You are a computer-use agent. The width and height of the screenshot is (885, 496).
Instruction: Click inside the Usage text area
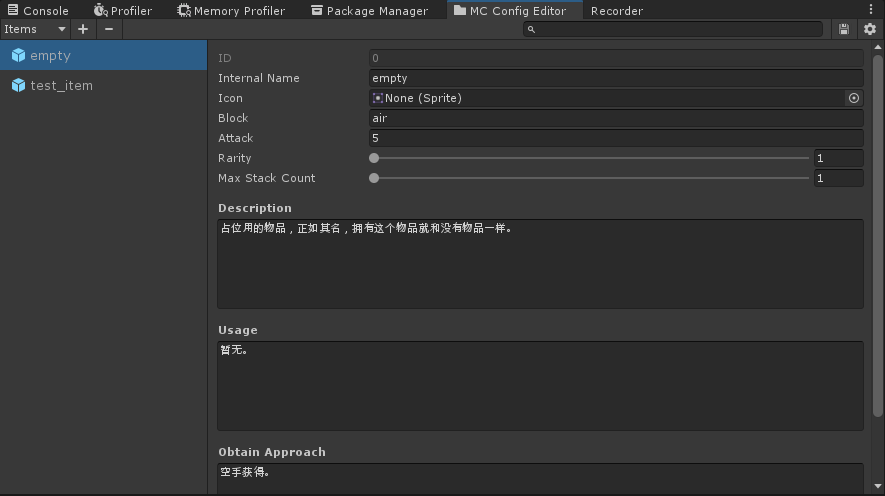tap(540, 386)
